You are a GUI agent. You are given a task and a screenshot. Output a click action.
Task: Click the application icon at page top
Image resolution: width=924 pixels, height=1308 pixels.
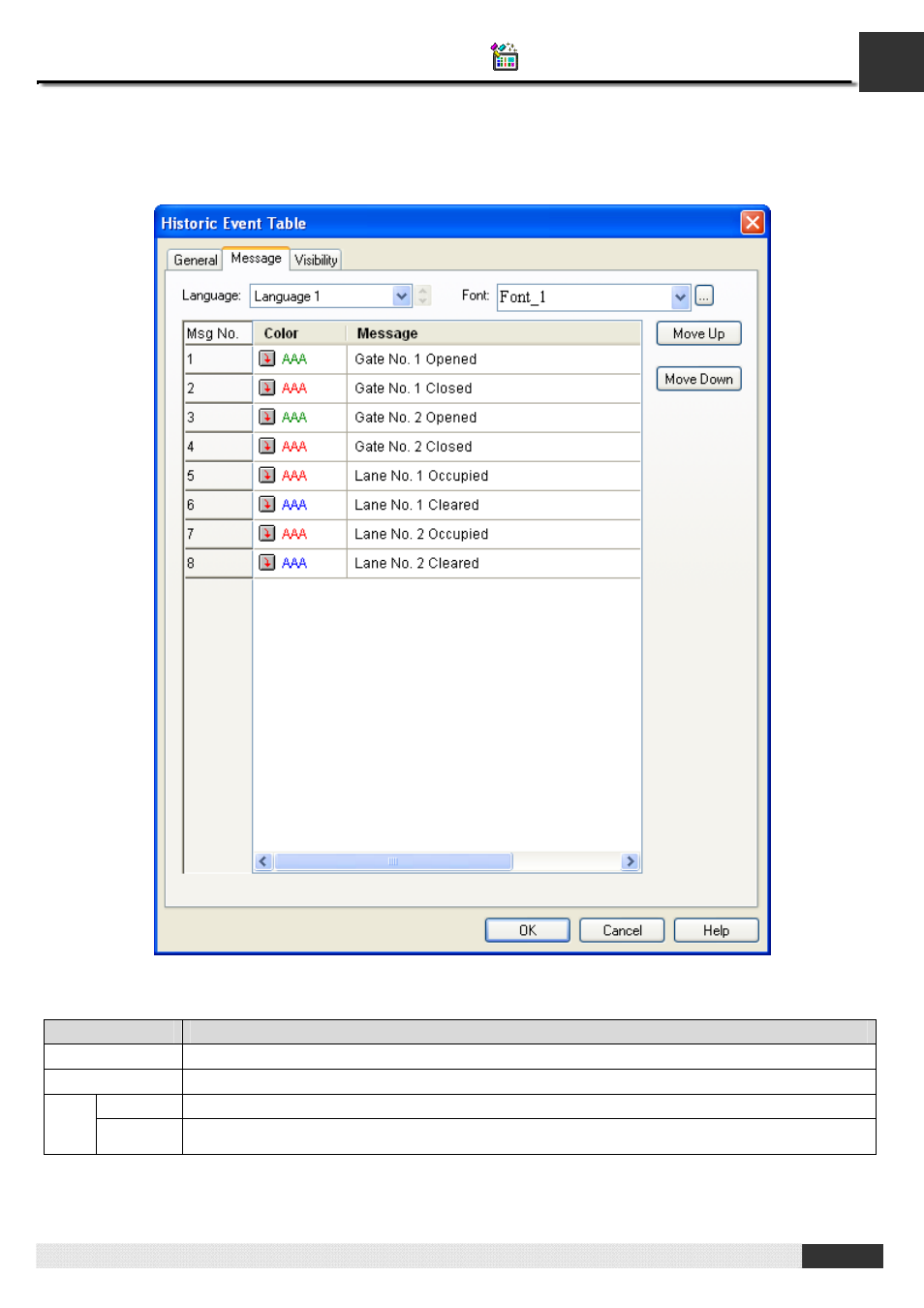505,57
